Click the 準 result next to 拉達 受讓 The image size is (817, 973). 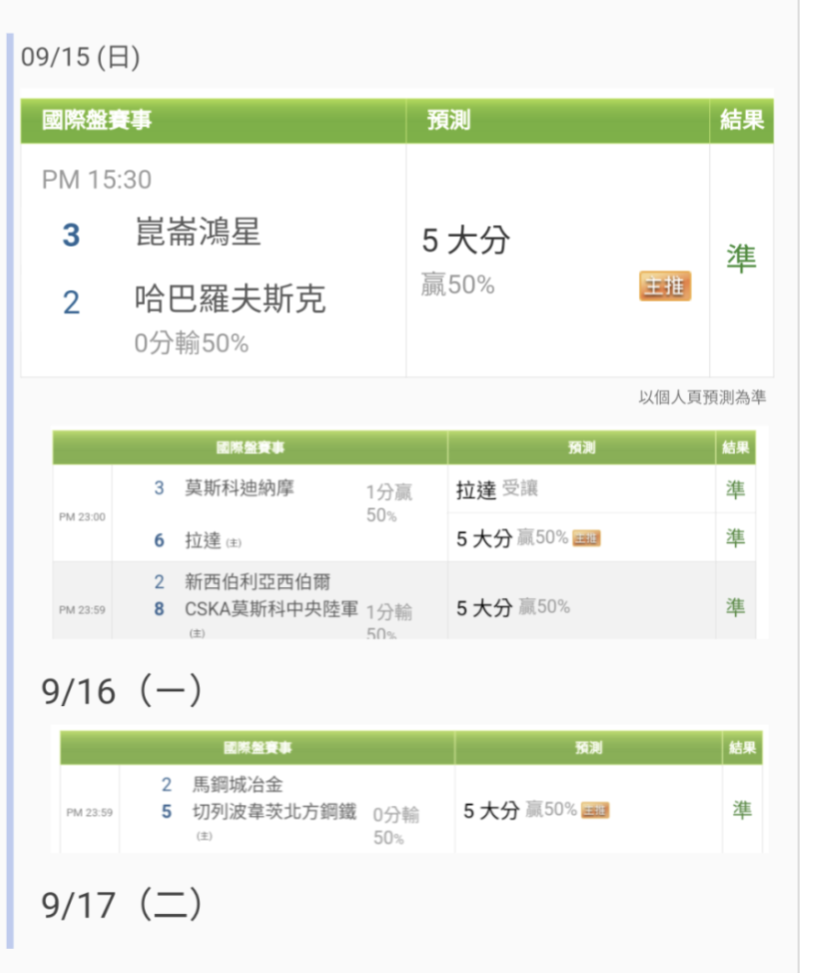(735, 490)
